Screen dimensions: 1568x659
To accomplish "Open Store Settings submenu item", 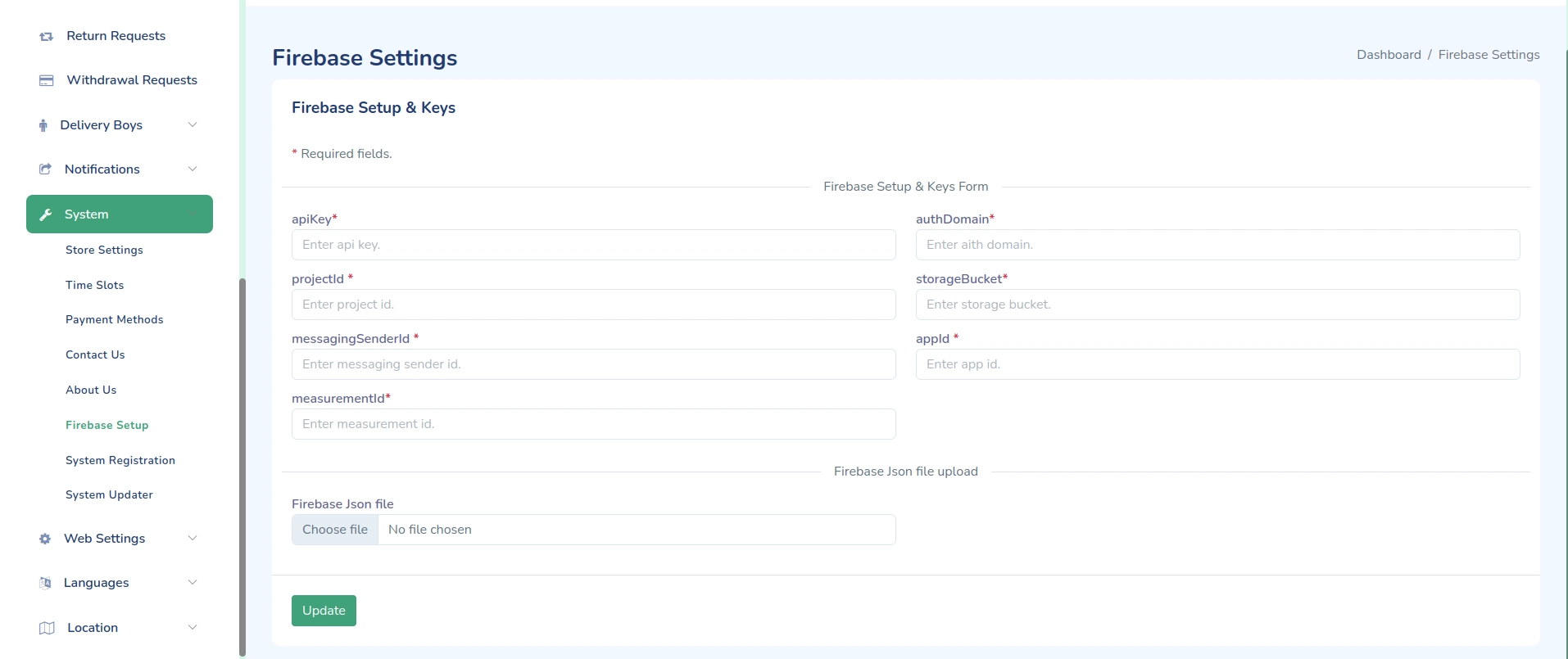I will tap(104, 250).
